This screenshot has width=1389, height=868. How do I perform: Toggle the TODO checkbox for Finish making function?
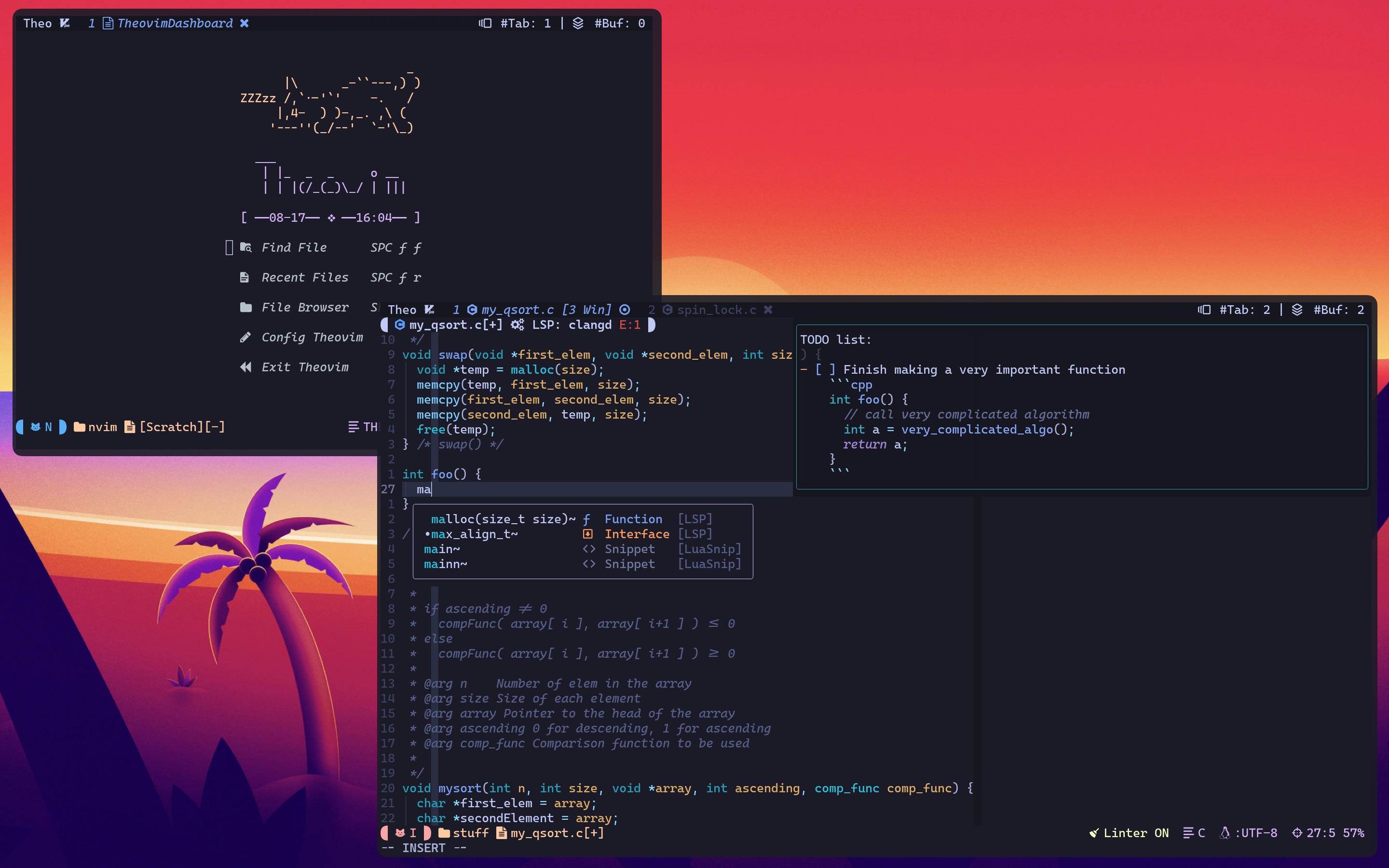click(x=825, y=370)
